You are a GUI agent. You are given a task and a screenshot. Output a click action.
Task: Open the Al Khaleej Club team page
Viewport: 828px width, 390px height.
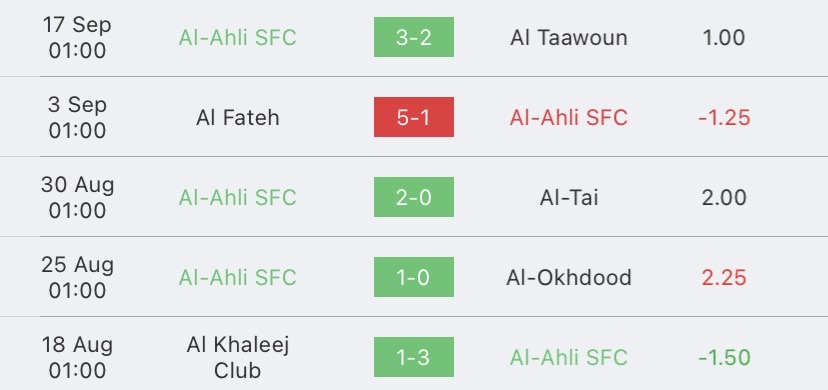(238, 357)
